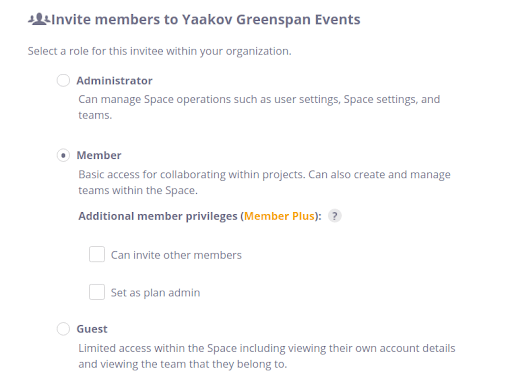Click the Can invite other members label
512x381 pixels.
(x=176, y=255)
